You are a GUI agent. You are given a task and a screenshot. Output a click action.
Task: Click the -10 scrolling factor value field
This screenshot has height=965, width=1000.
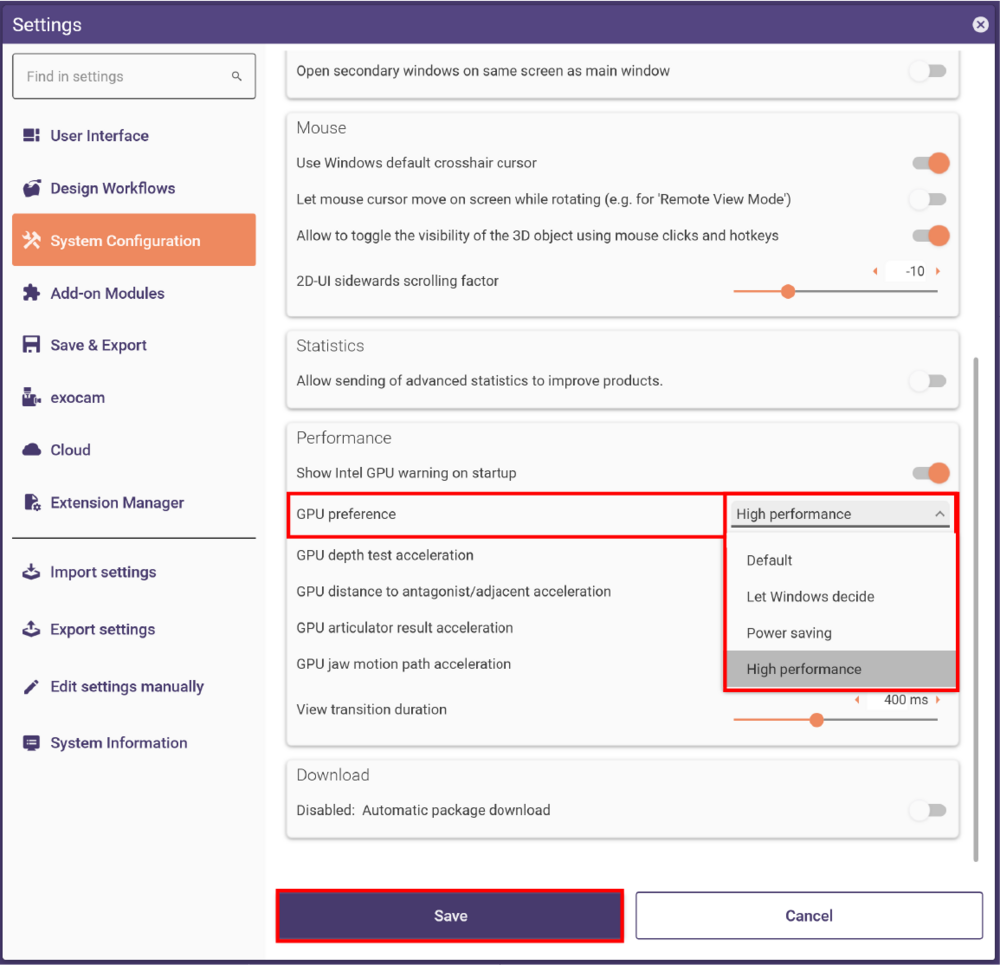point(907,271)
